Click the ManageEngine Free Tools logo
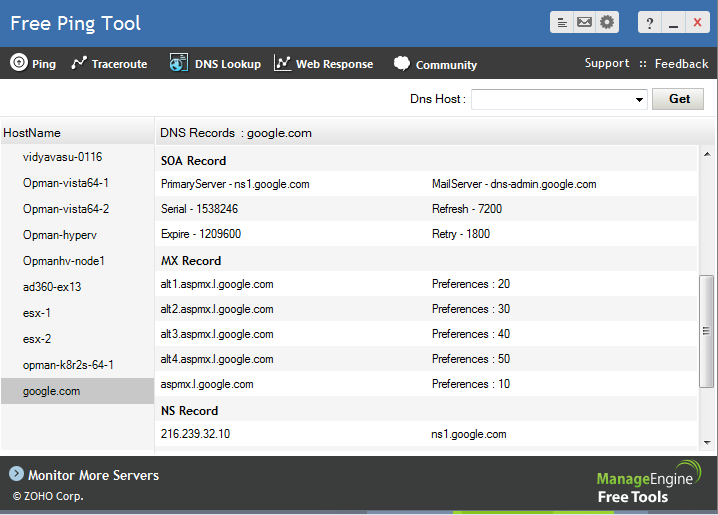 point(648,481)
